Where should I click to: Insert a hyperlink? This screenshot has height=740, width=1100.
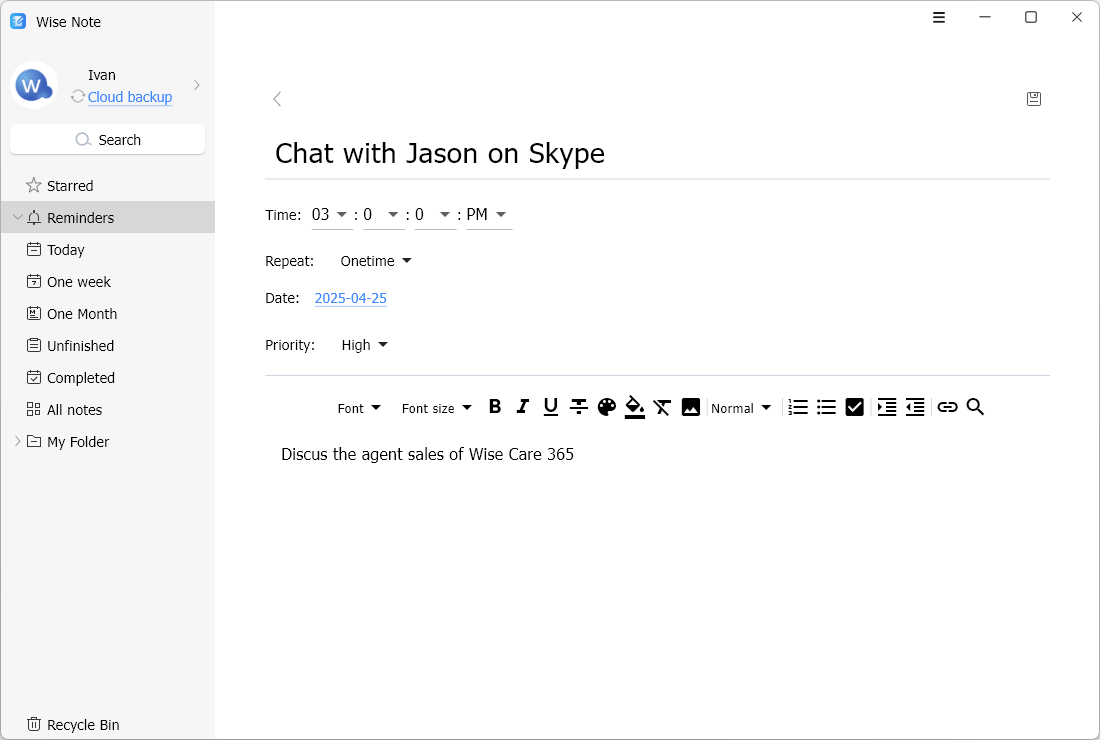[947, 407]
